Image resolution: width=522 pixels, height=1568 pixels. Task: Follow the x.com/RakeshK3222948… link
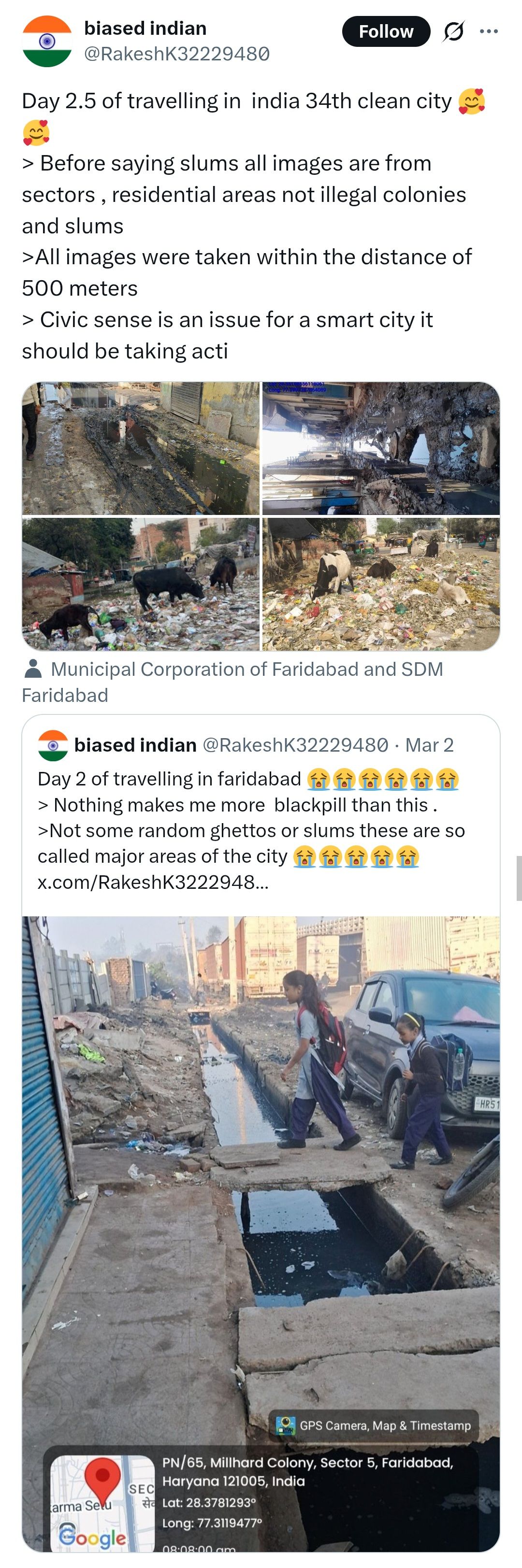[153, 882]
